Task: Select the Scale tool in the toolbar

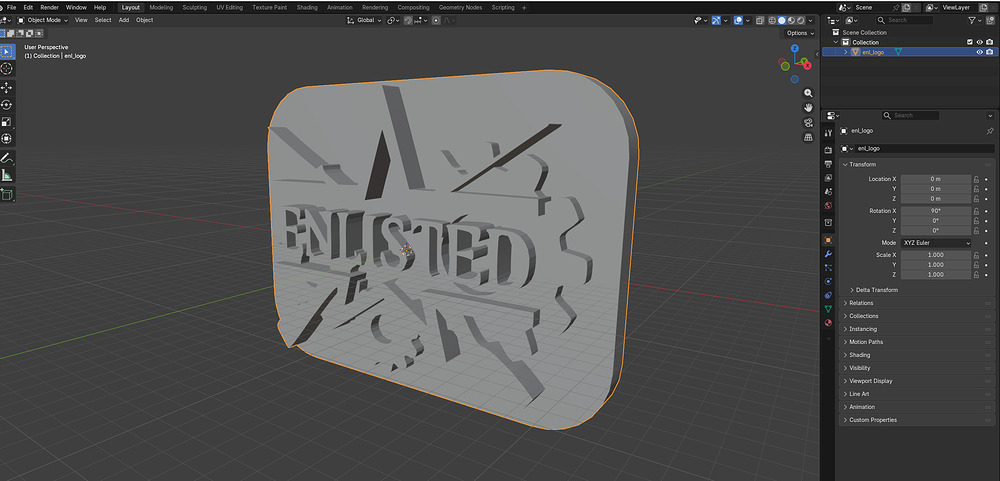Action: click(x=7, y=122)
